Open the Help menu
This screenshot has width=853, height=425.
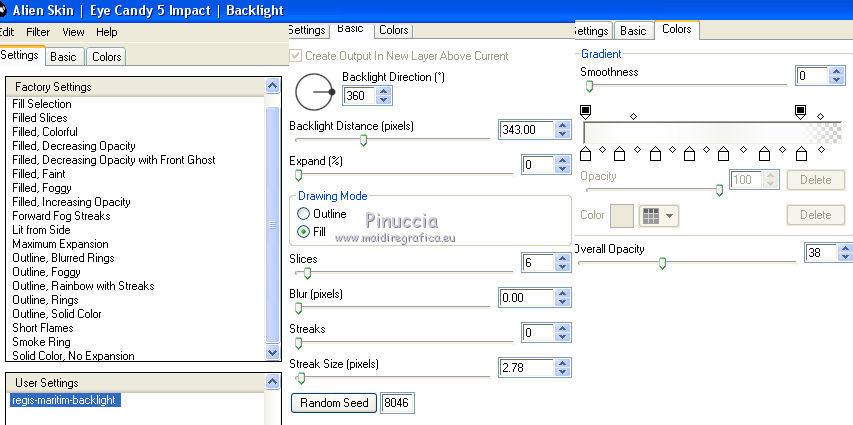pyautogui.click(x=107, y=32)
